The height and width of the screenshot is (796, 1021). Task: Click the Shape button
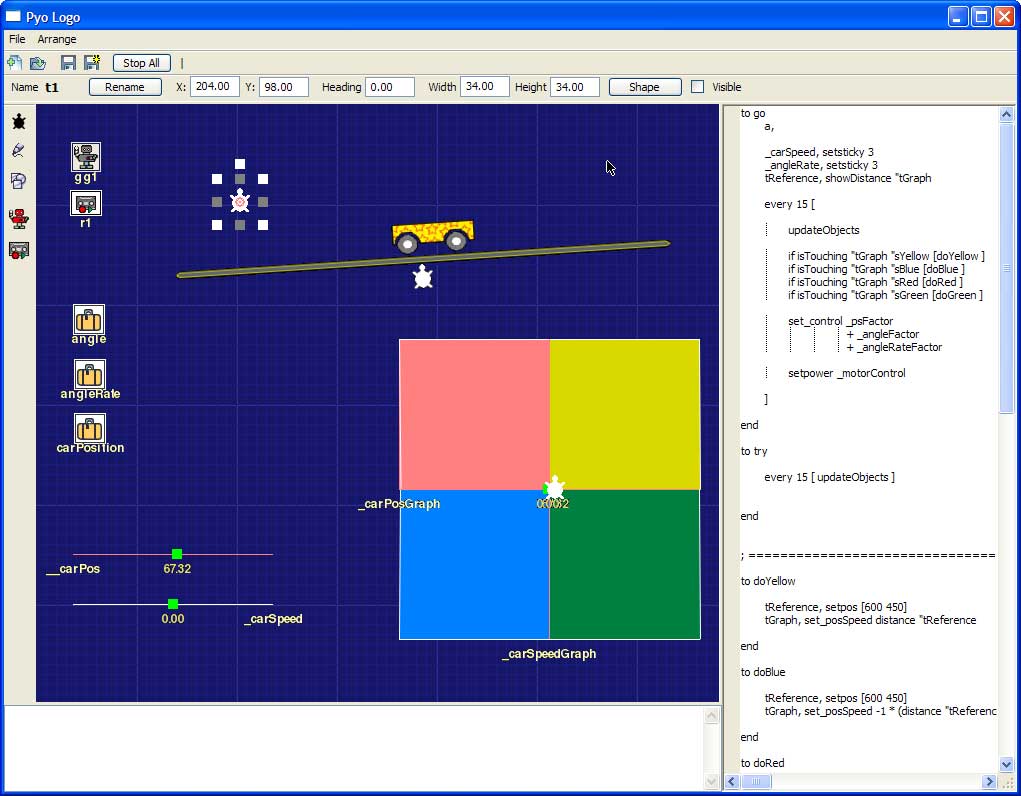tap(644, 87)
